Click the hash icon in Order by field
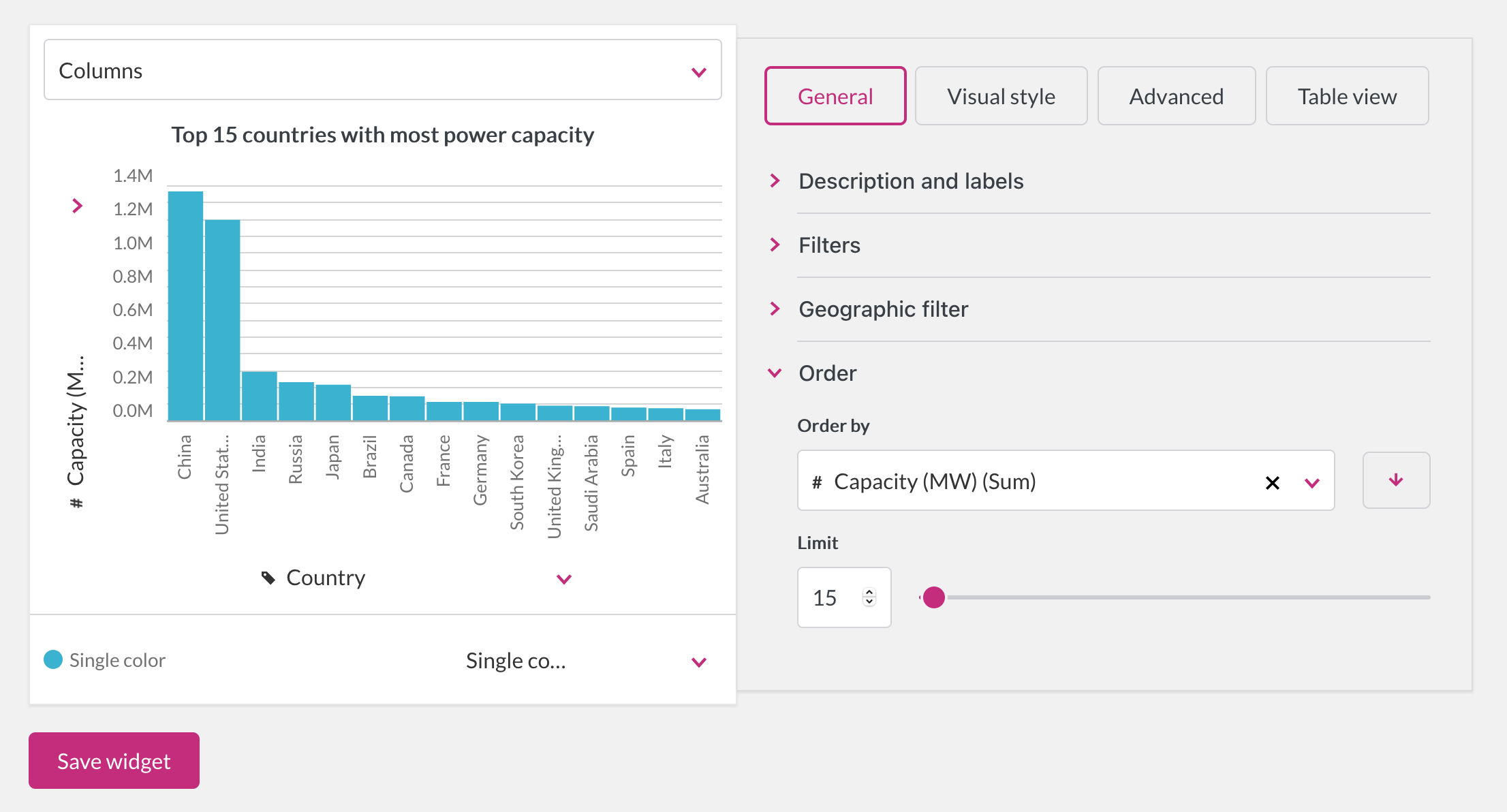This screenshot has width=1507, height=812. [817, 483]
